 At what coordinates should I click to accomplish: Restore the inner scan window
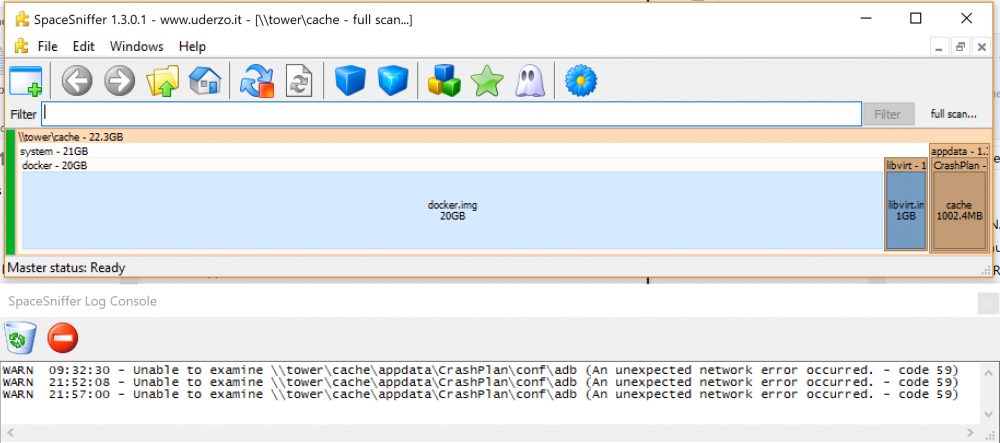coord(960,47)
